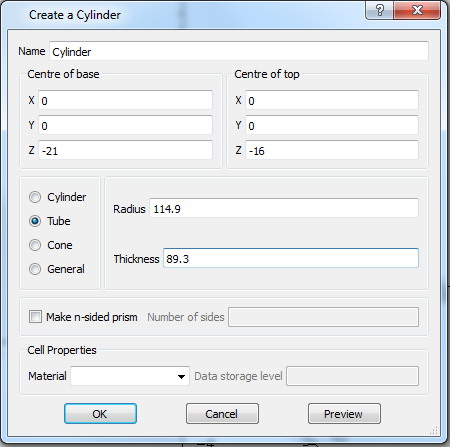The width and height of the screenshot is (450, 447).
Task: Focus the Name text field
Action: [x=239, y=51]
